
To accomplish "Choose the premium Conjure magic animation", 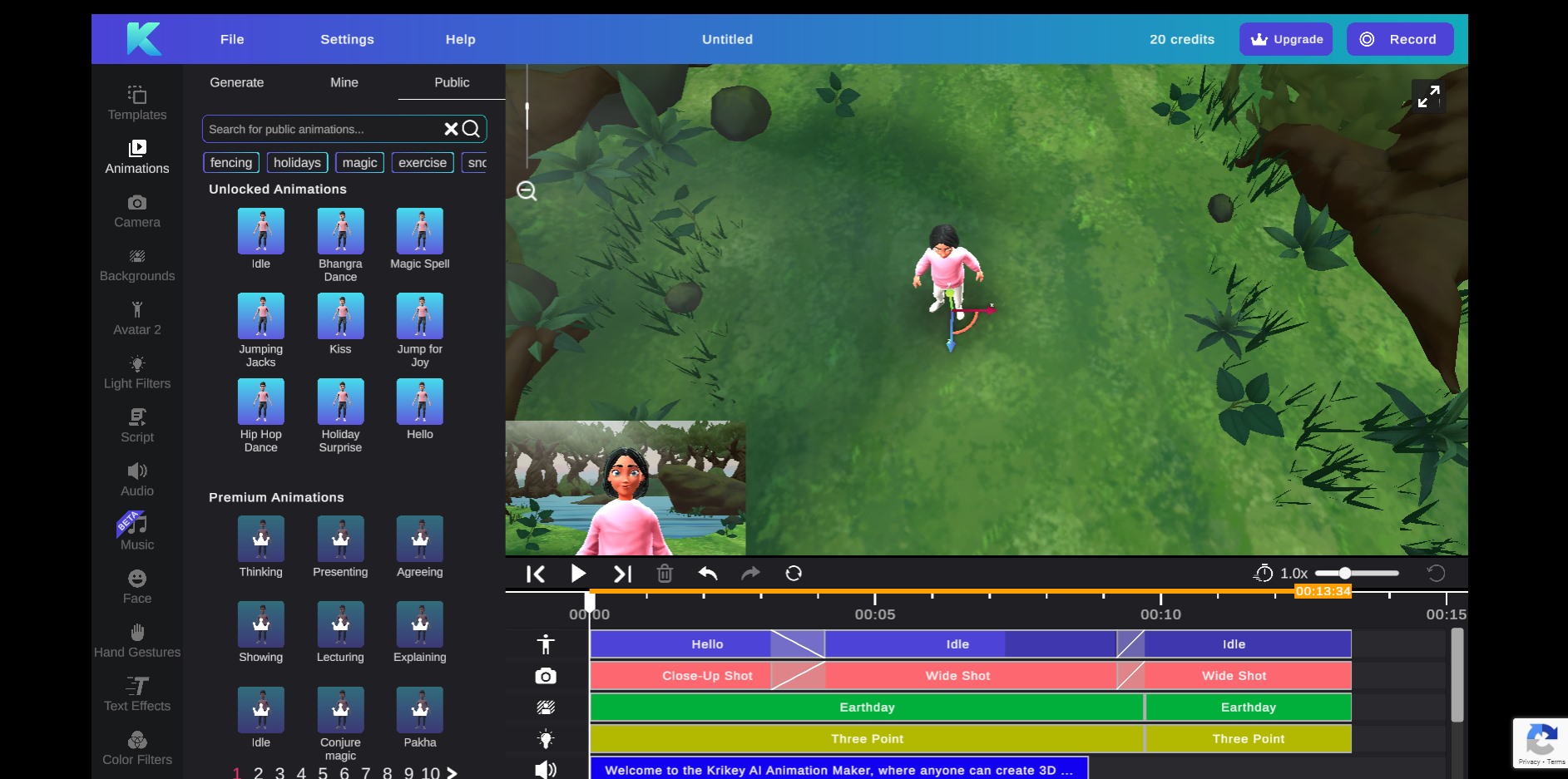I will 340,710.
